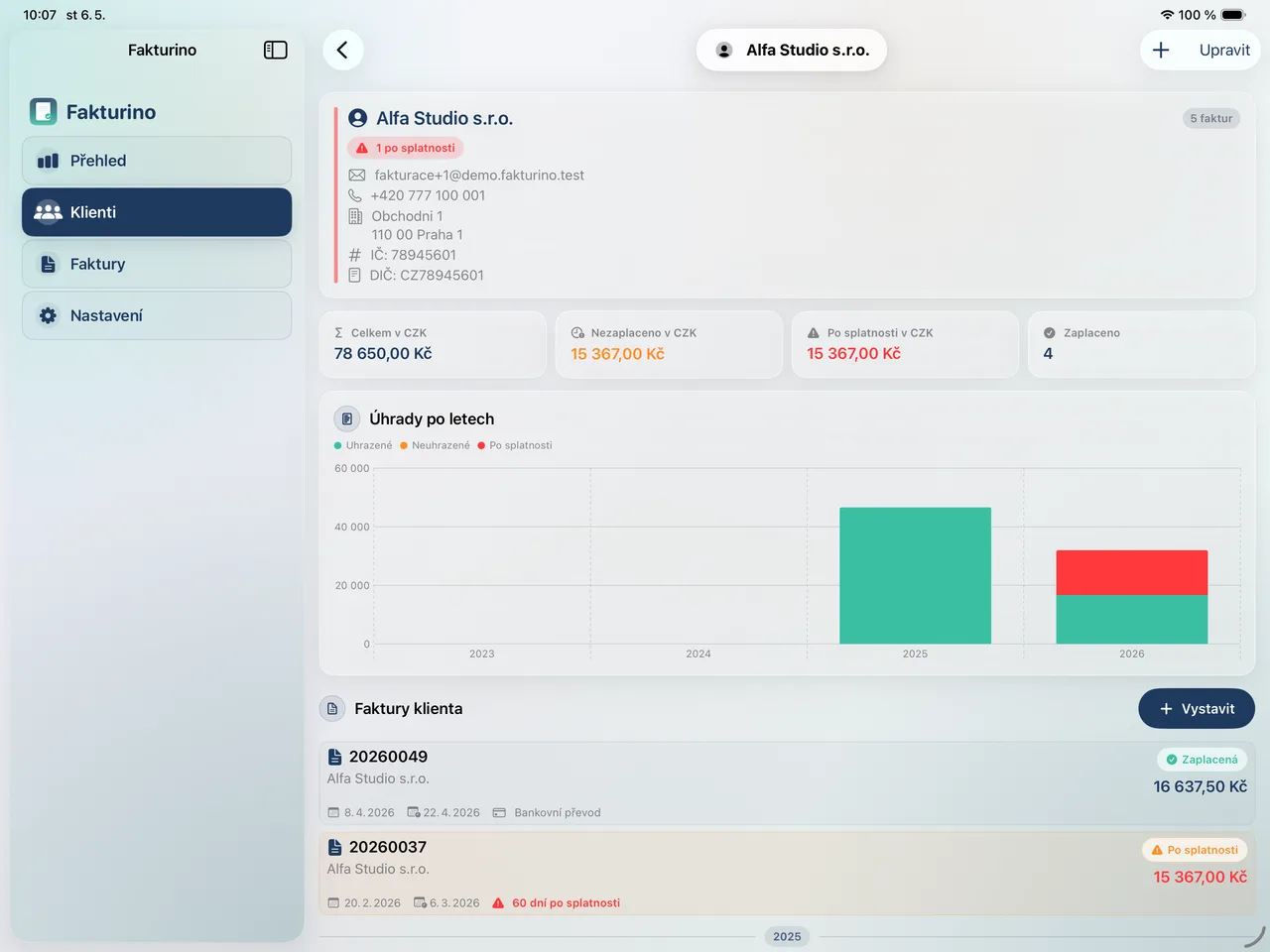Open invoice row 20260049
1270x952 pixels.
pyautogui.click(x=788, y=783)
